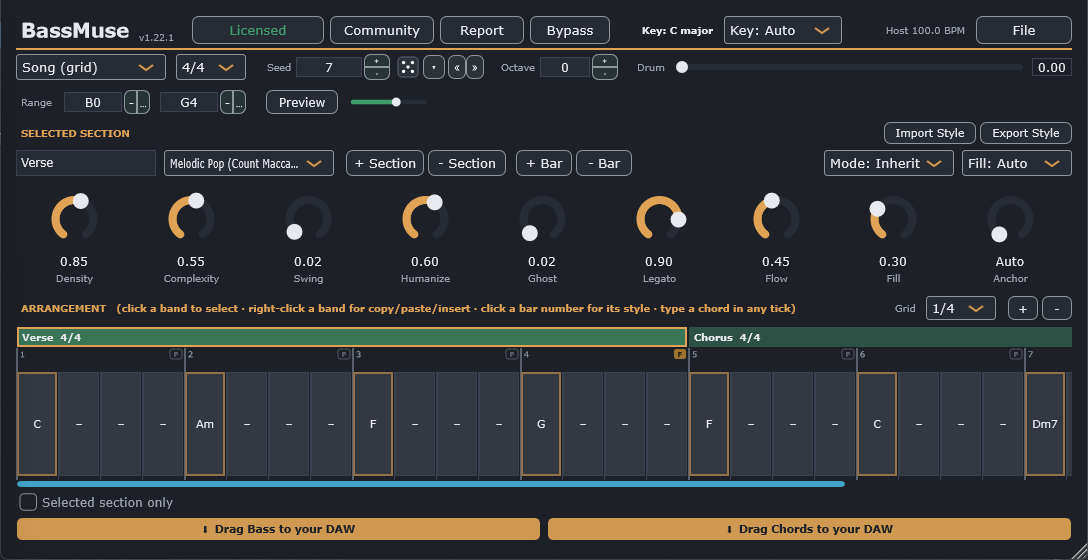The width and height of the screenshot is (1088, 560).
Task: Open Grid 1/4 resolution dropdown
Action: 961,308
